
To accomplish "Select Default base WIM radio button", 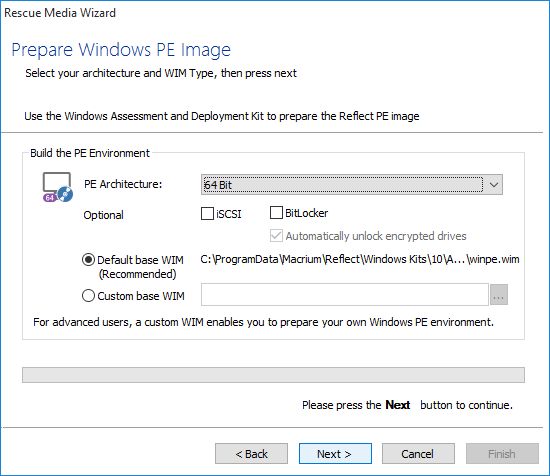I will (x=88, y=260).
